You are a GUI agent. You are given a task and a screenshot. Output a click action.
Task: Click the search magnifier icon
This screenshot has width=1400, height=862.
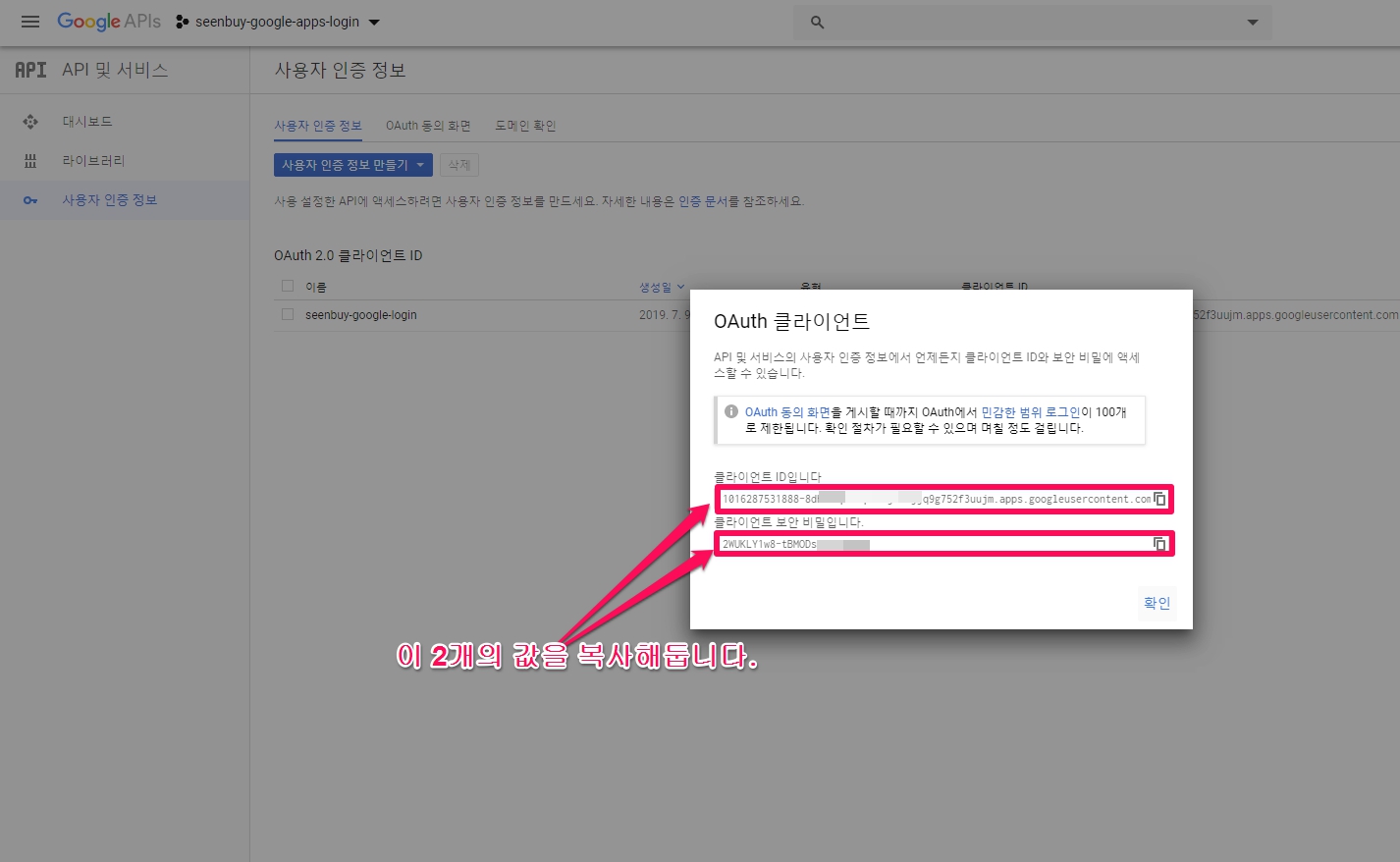pyautogui.click(x=817, y=23)
